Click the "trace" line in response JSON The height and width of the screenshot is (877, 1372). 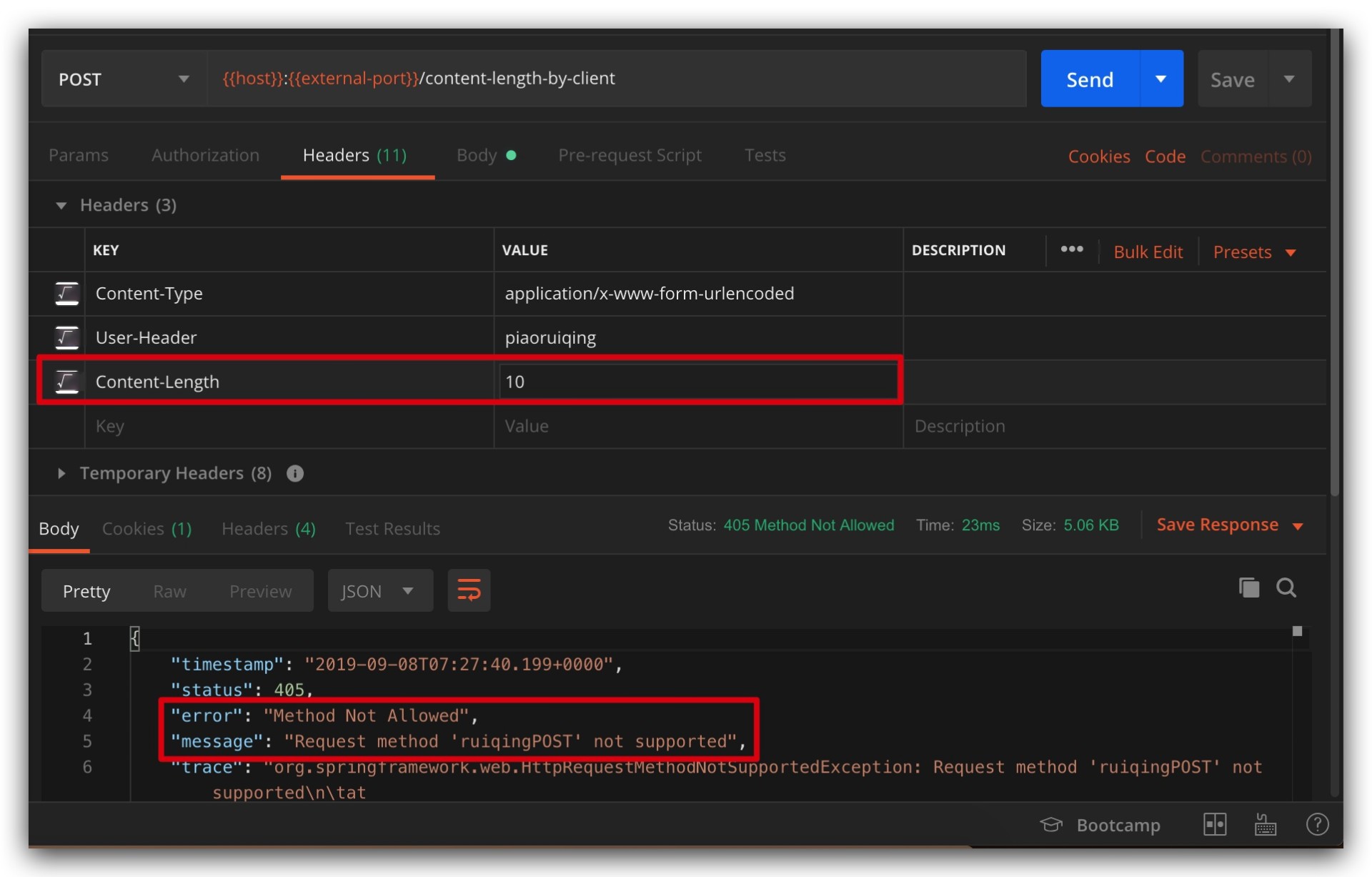click(x=716, y=779)
